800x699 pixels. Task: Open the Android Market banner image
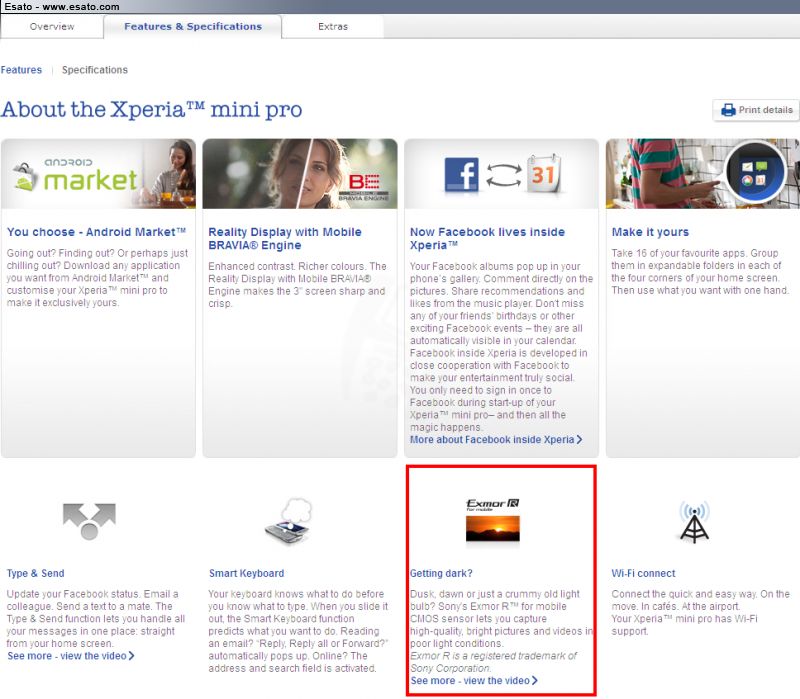tap(98, 173)
